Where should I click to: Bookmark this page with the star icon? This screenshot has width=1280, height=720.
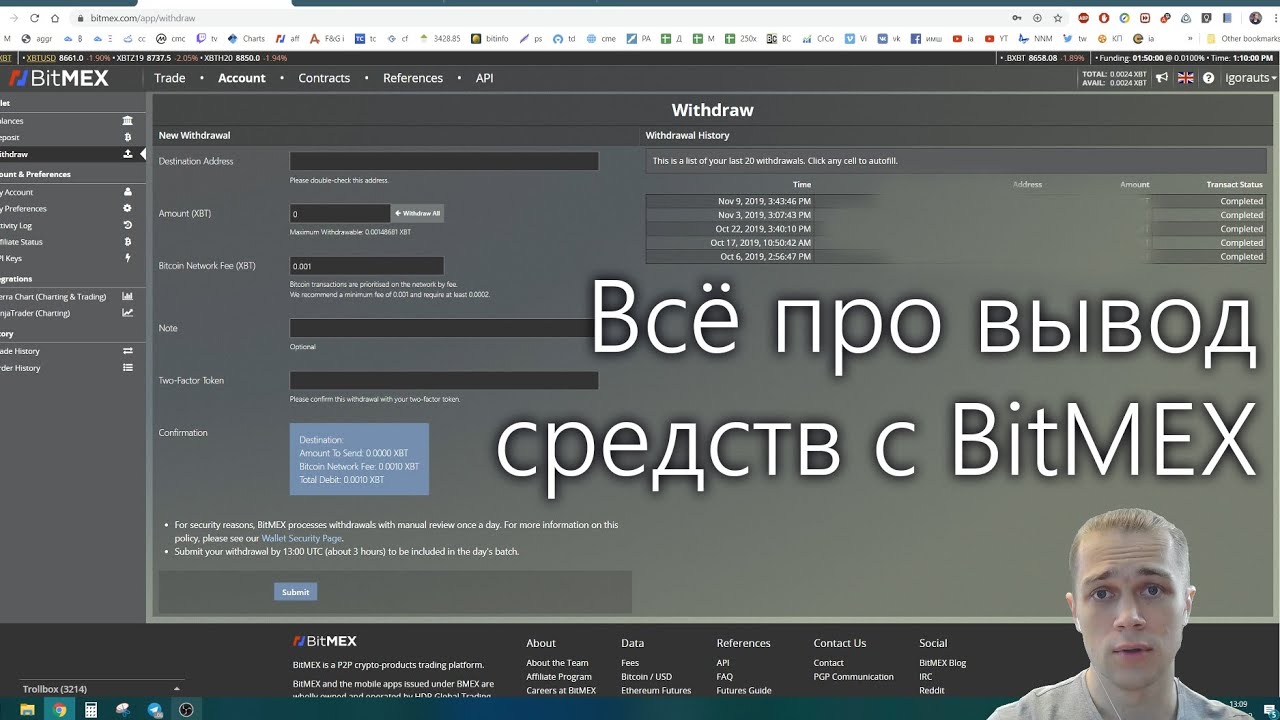[1058, 18]
